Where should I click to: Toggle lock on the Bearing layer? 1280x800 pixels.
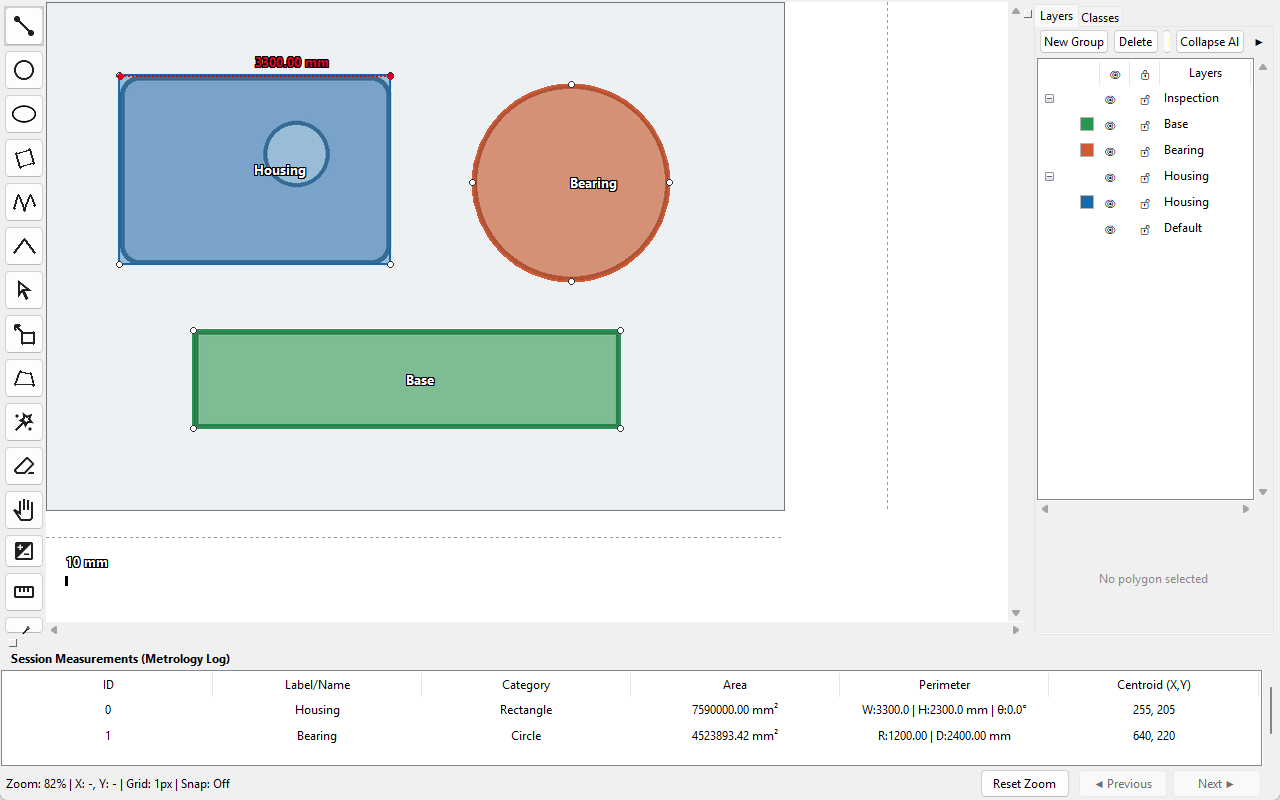(x=1145, y=151)
